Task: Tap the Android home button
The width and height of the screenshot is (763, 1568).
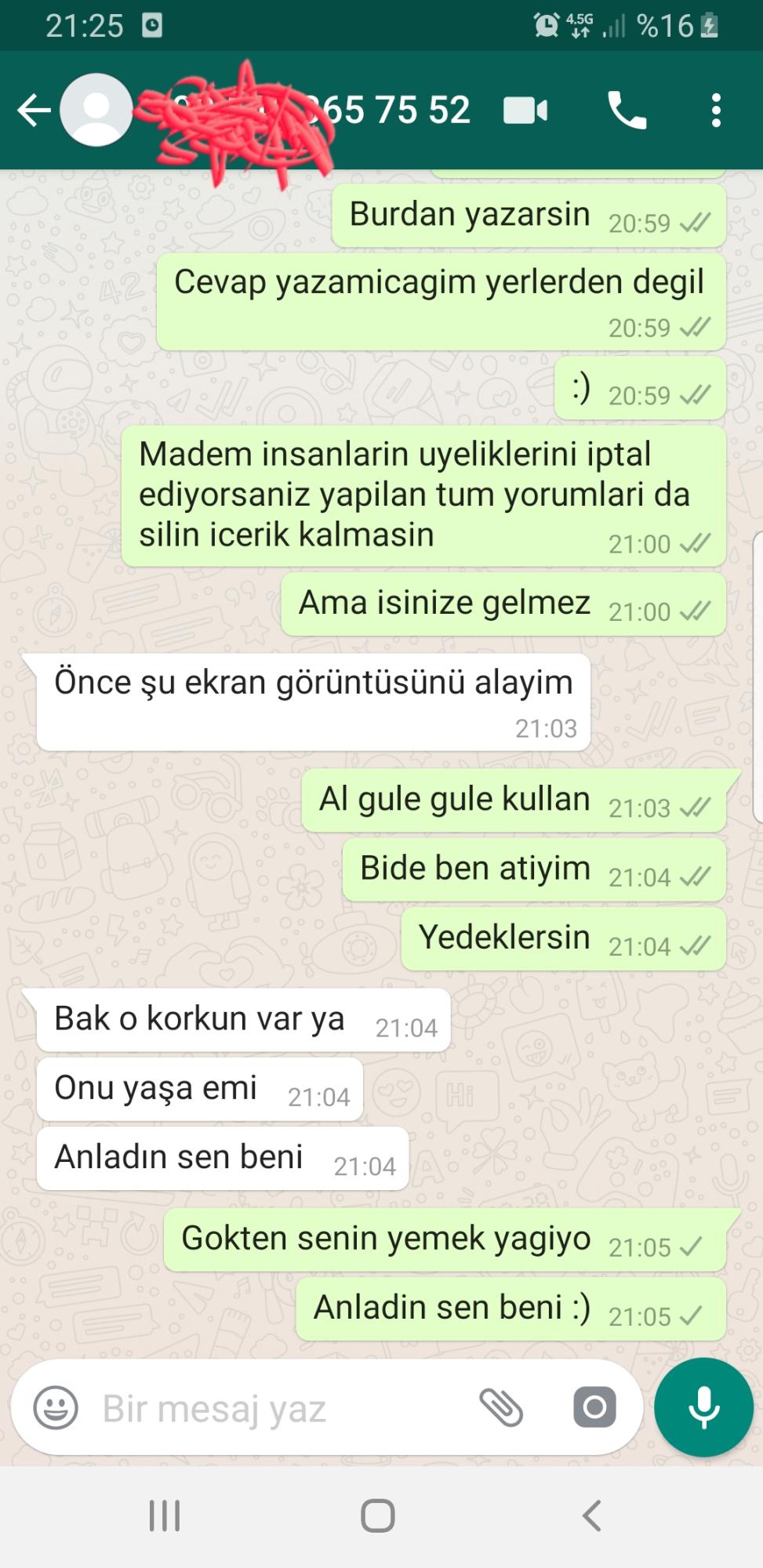Action: coord(378,1515)
